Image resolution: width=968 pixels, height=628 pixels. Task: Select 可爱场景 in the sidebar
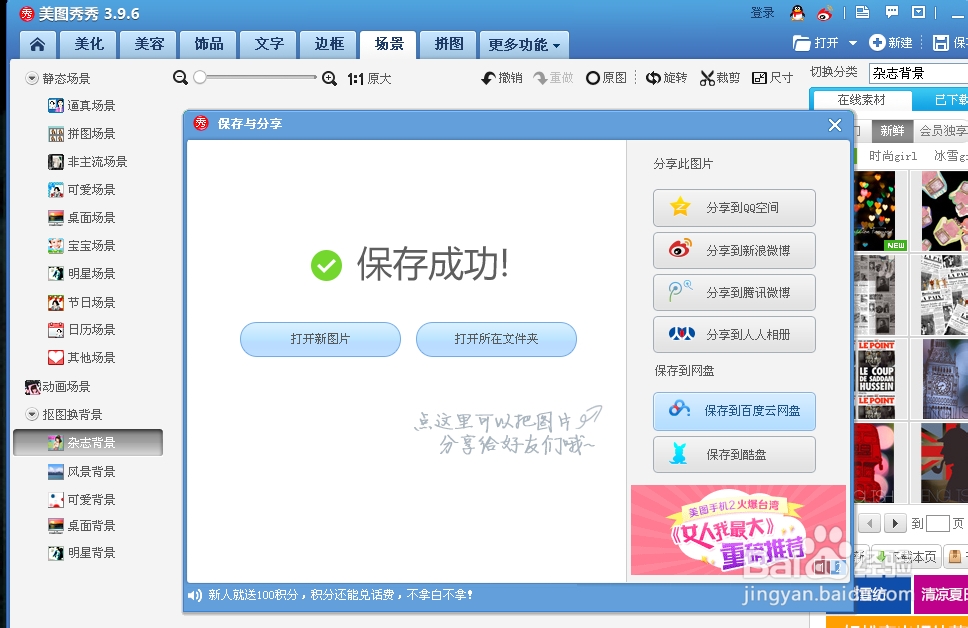pyautogui.click(x=81, y=190)
